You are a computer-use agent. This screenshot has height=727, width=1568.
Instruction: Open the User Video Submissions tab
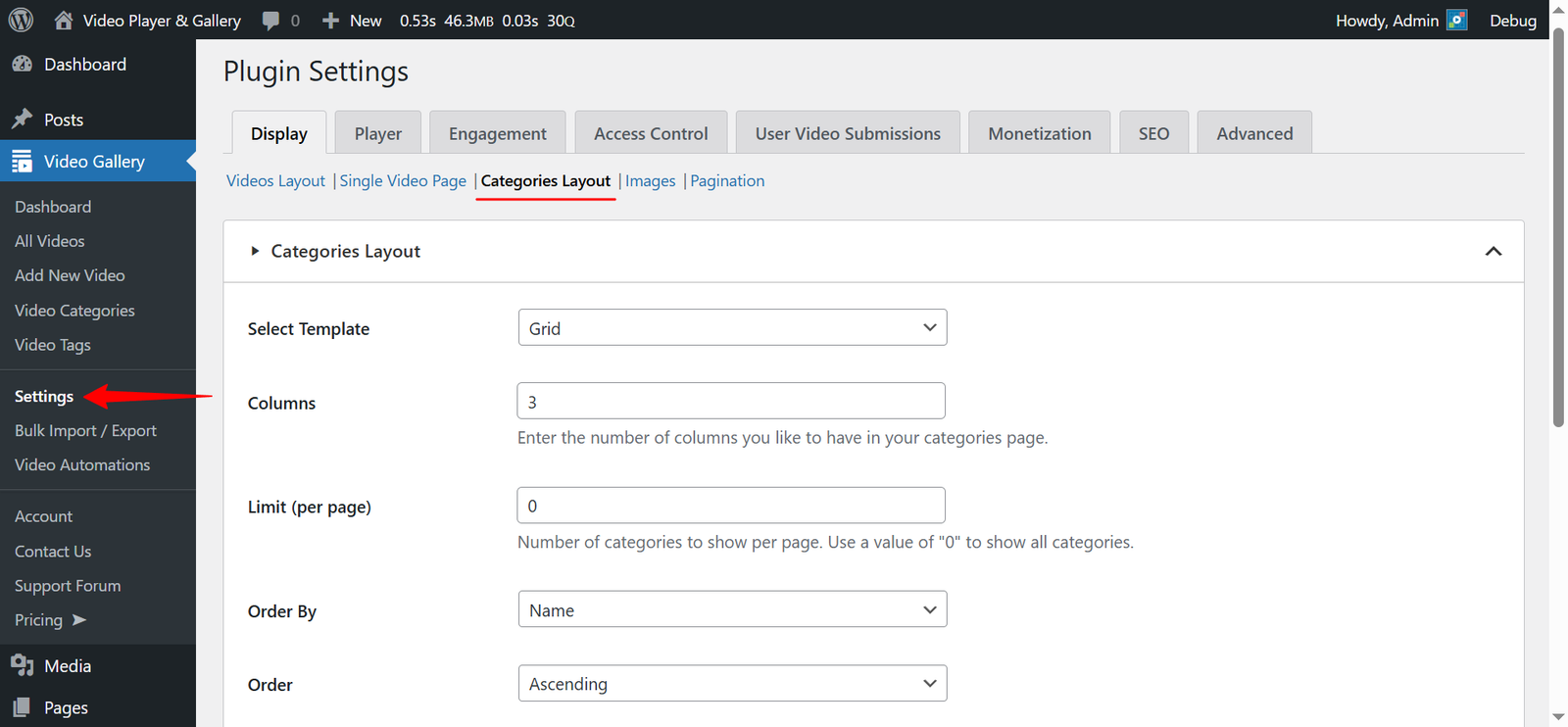(x=848, y=133)
